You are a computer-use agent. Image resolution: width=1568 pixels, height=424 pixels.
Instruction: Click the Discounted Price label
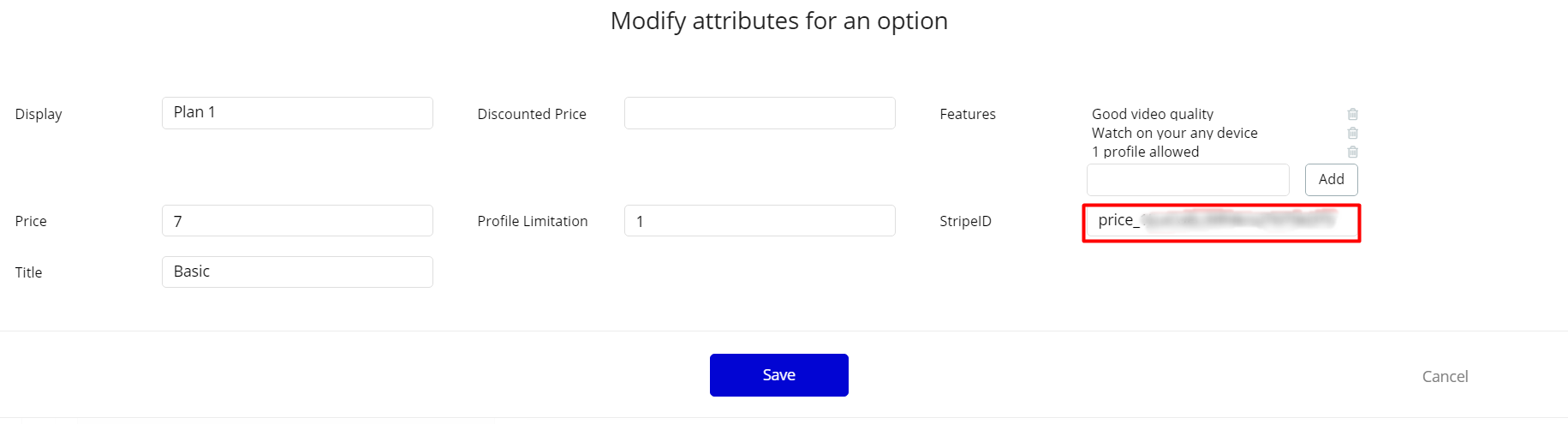[532, 114]
